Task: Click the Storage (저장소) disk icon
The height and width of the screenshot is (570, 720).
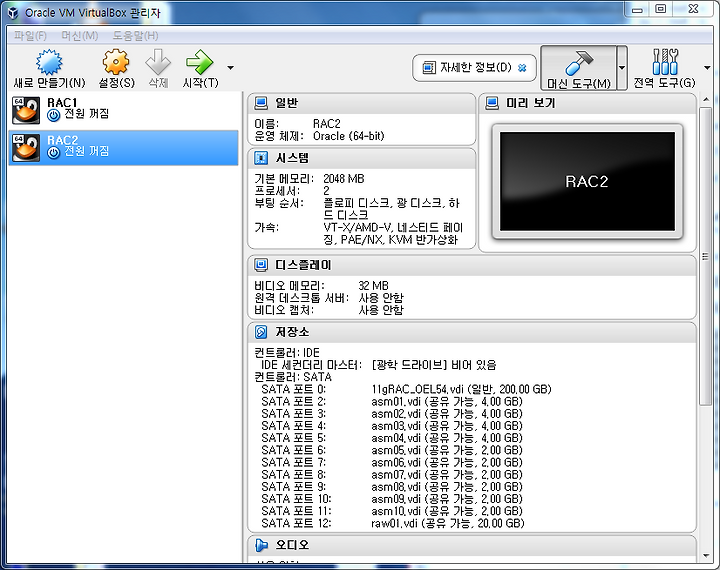Action: 261,332
